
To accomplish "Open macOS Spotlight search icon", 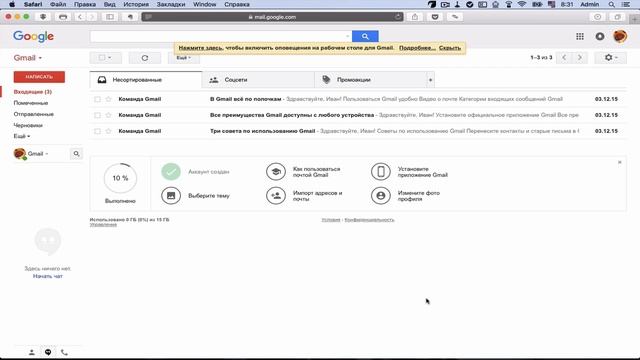I will 611,4.
